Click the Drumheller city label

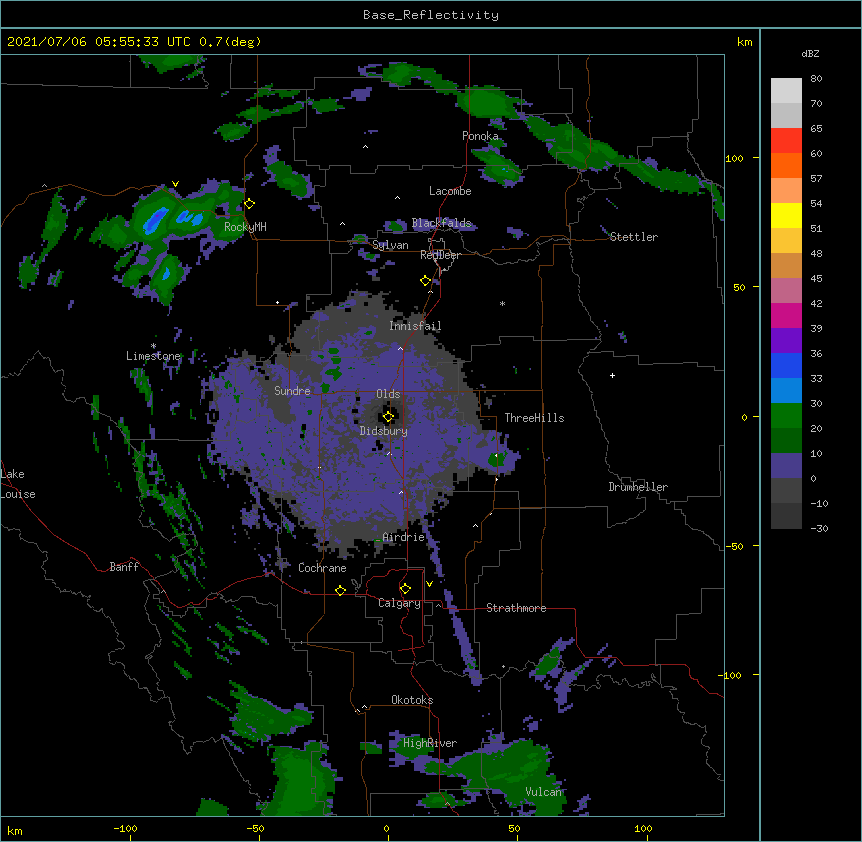tap(638, 487)
